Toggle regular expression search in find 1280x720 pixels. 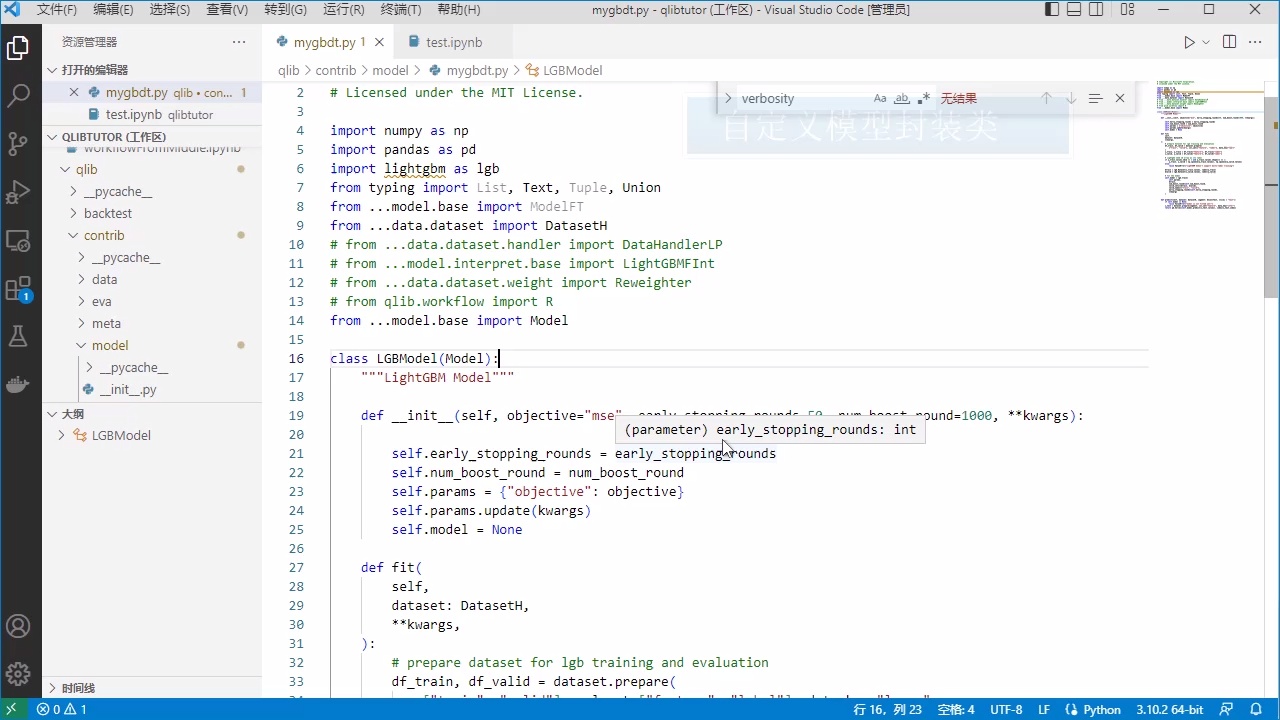[x=923, y=98]
